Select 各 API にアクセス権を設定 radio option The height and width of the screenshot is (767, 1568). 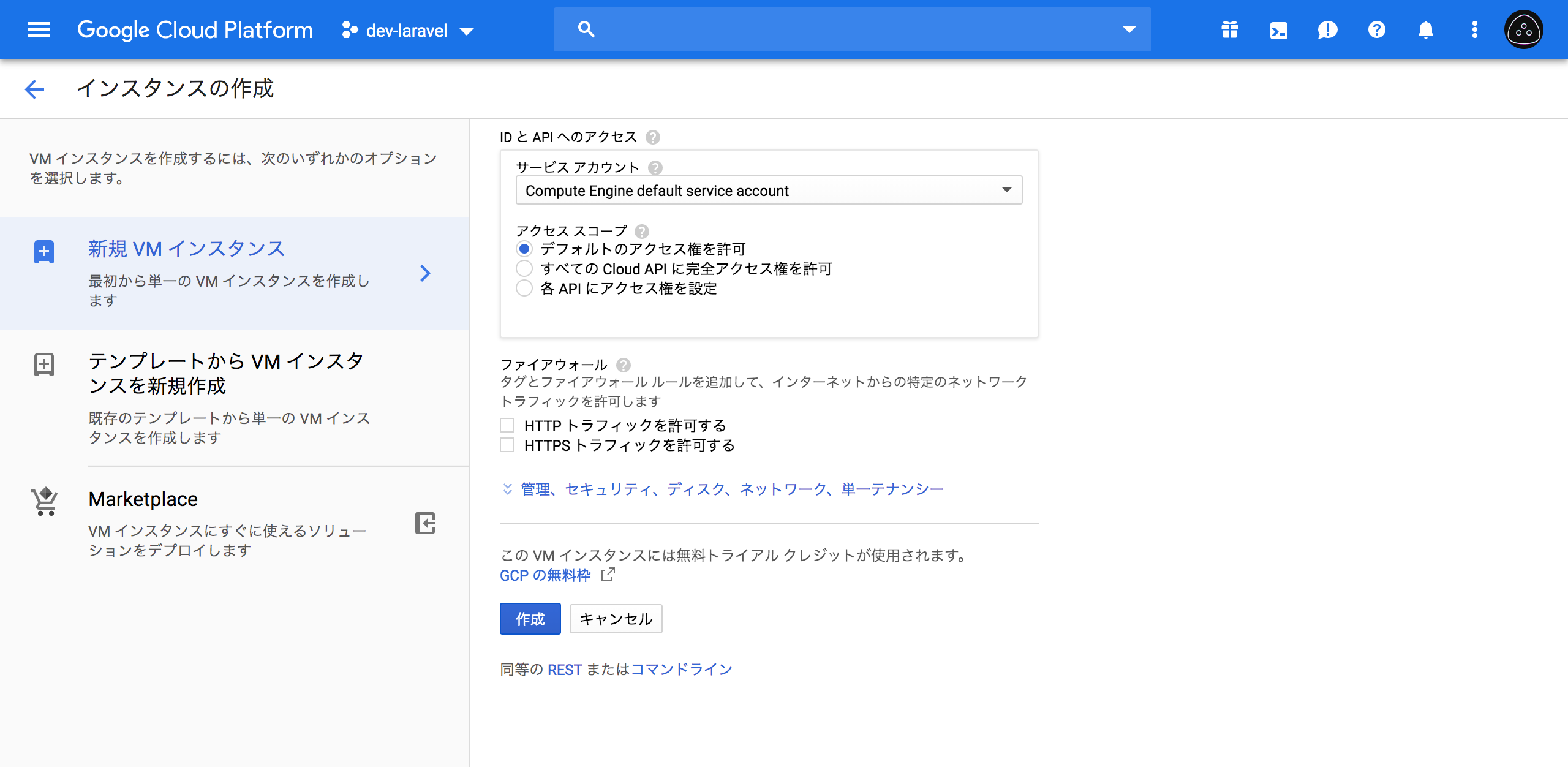(x=524, y=289)
